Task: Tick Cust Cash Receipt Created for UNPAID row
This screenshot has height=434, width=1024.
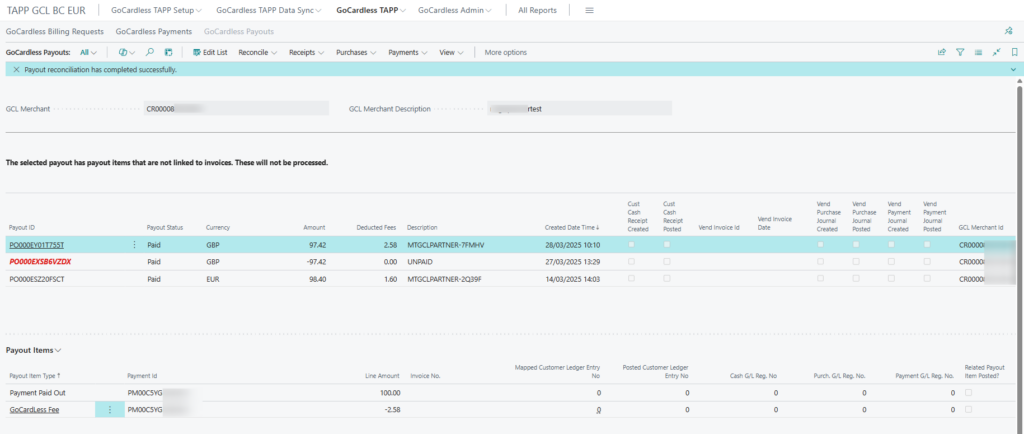Action: click(632, 261)
